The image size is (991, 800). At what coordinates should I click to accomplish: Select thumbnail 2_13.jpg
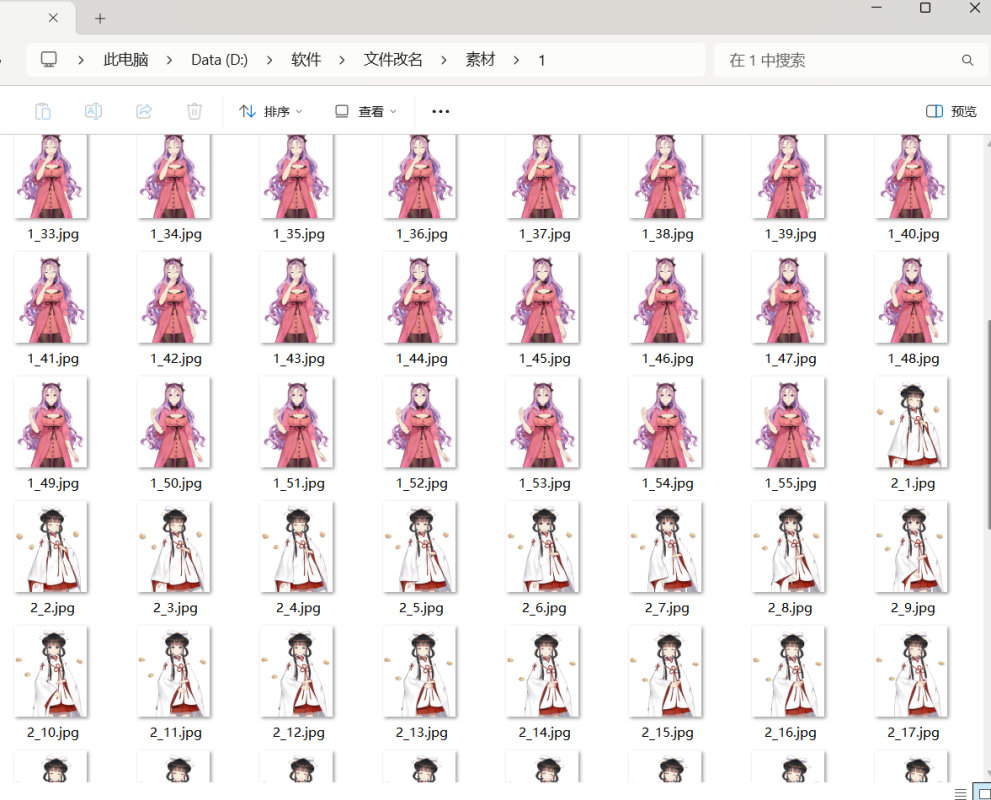420,671
